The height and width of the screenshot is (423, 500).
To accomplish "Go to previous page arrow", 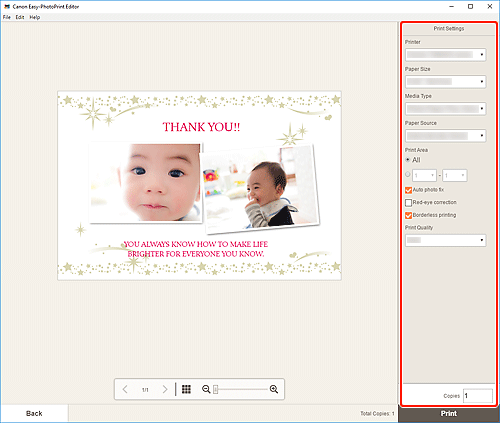I will point(125,389).
